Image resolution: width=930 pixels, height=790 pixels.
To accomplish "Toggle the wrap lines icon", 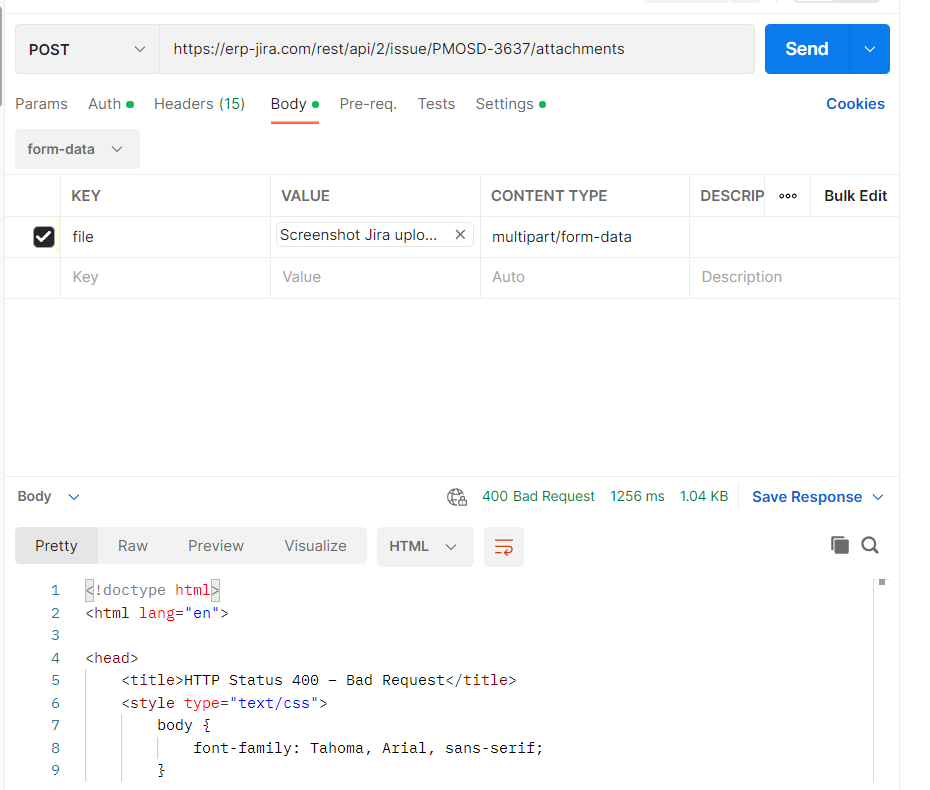I will tap(504, 546).
